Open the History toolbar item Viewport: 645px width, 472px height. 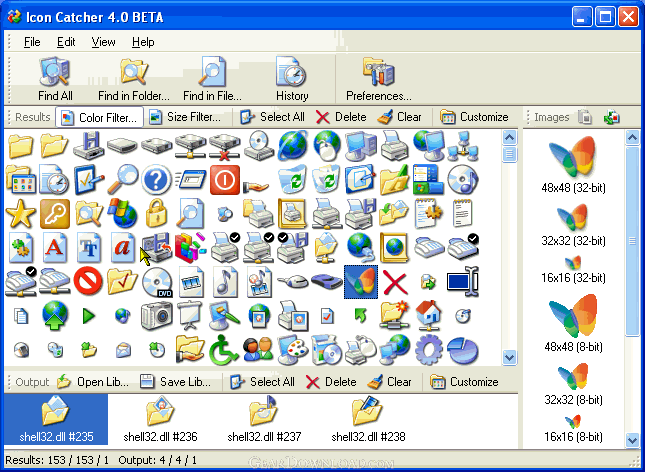pos(292,79)
